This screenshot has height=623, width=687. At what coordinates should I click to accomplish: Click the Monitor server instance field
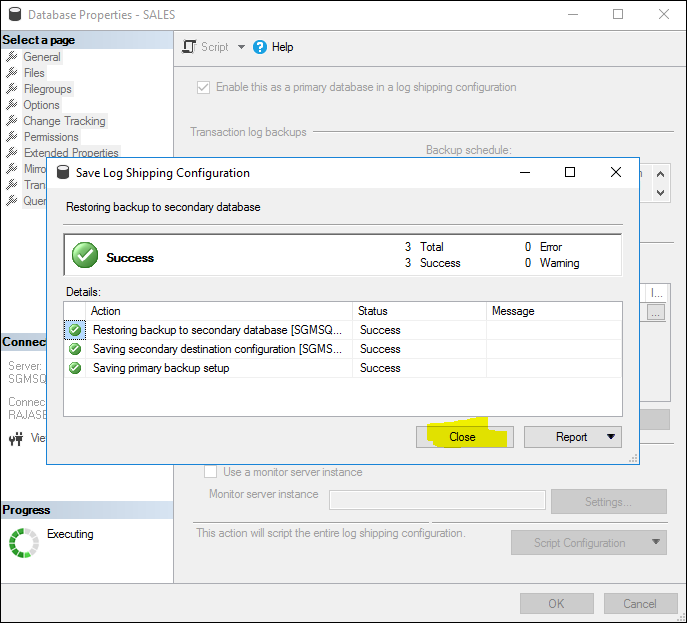click(x=437, y=500)
